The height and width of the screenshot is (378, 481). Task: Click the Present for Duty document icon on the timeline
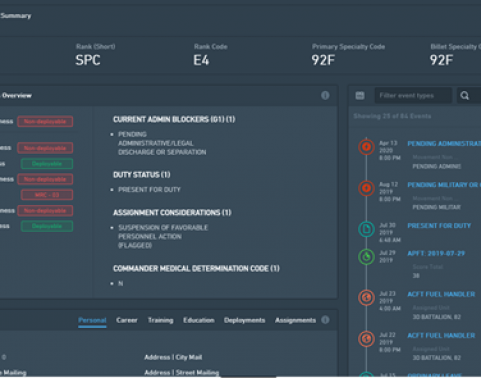(366, 229)
